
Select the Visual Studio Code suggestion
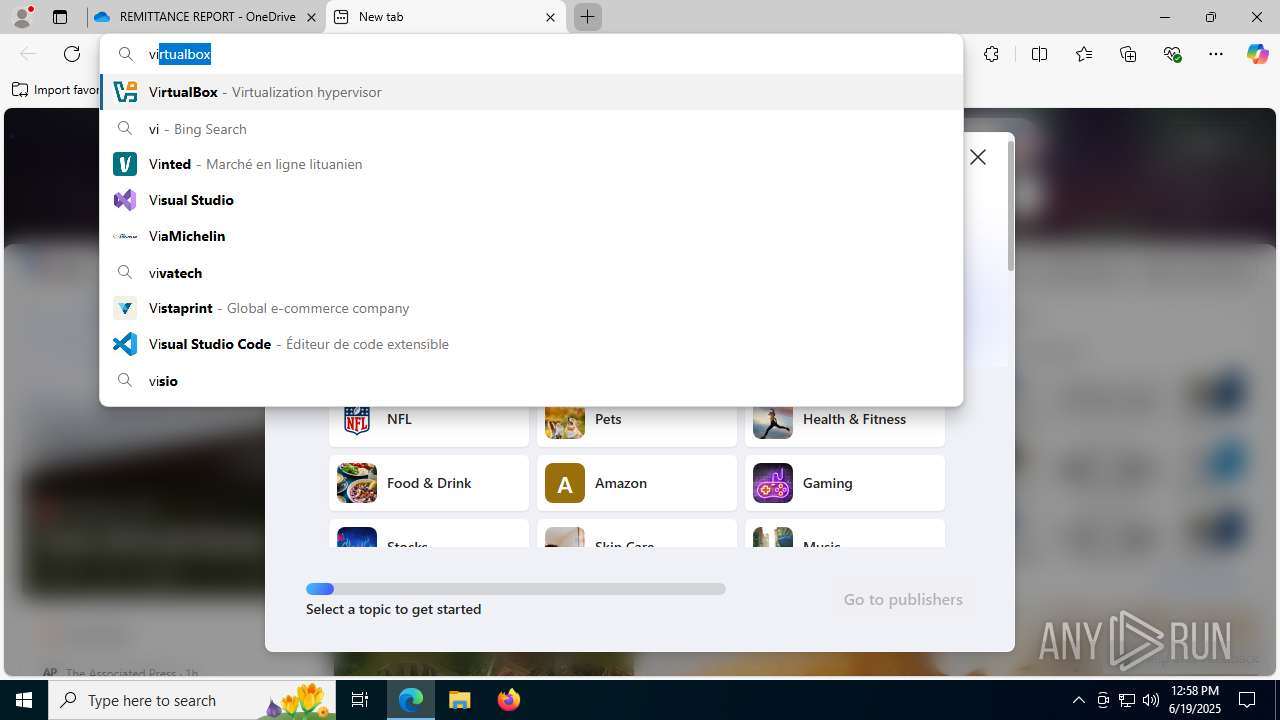pos(532,344)
